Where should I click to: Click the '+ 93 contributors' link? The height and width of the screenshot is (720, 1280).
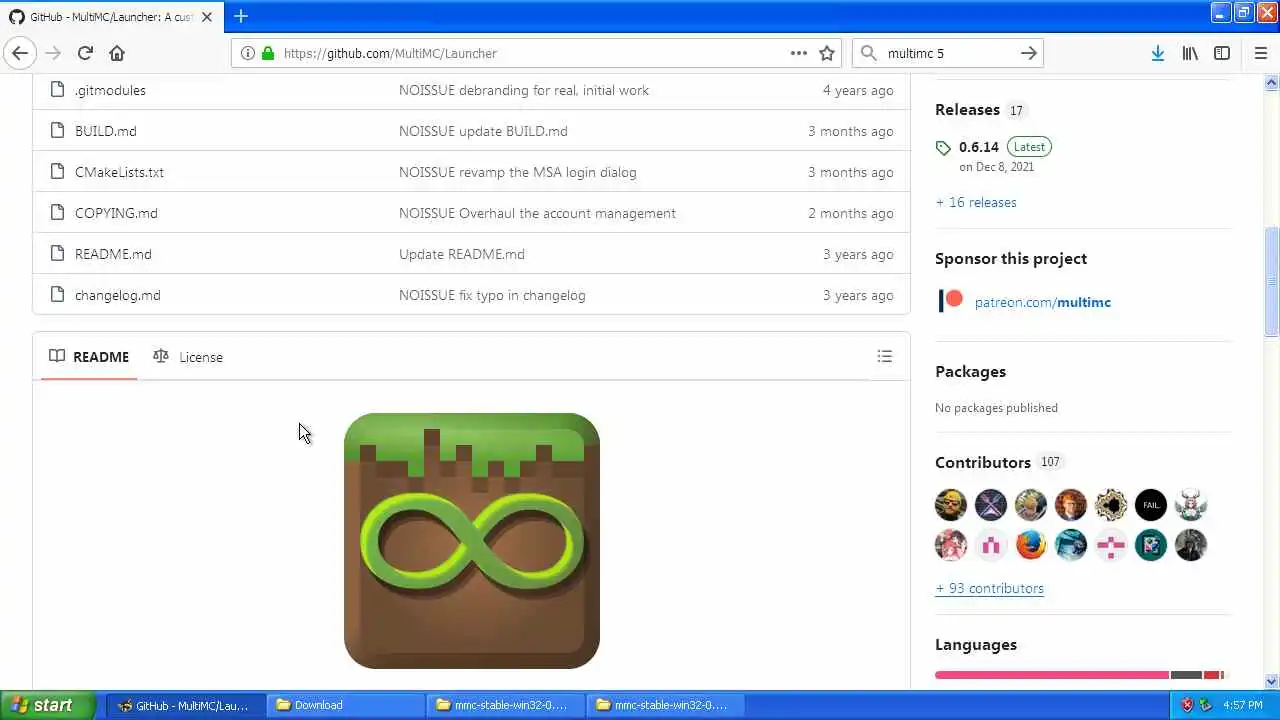pos(989,588)
